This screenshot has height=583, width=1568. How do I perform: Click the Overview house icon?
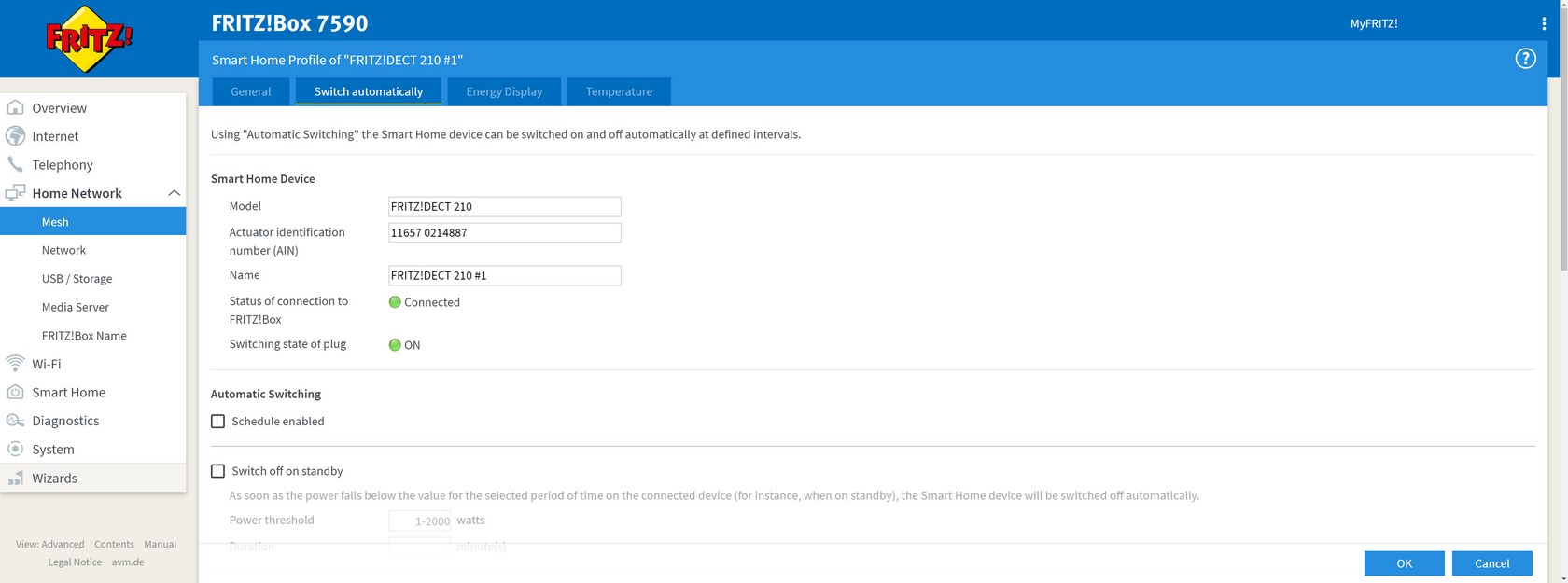(15, 107)
